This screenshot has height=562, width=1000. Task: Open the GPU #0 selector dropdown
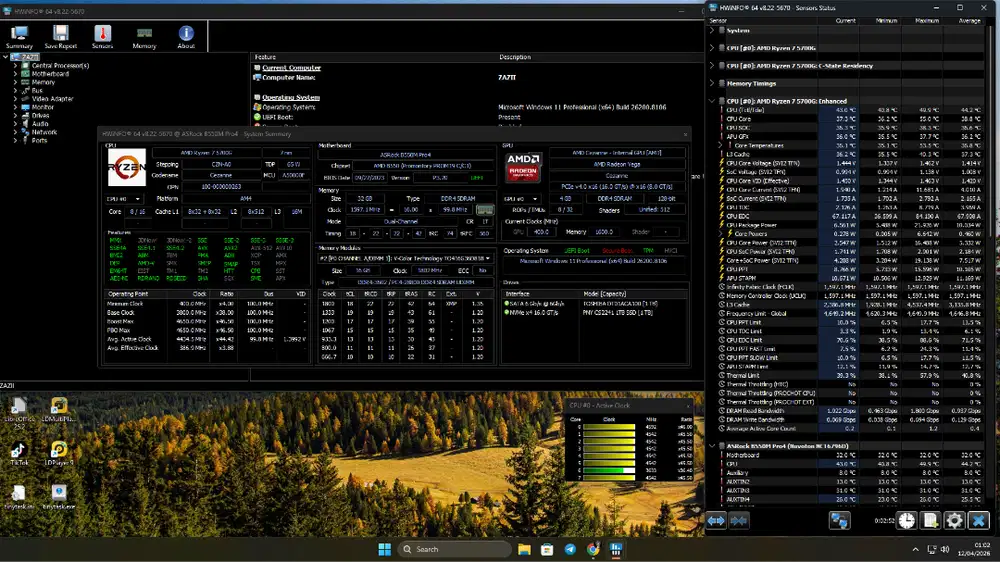click(x=524, y=199)
